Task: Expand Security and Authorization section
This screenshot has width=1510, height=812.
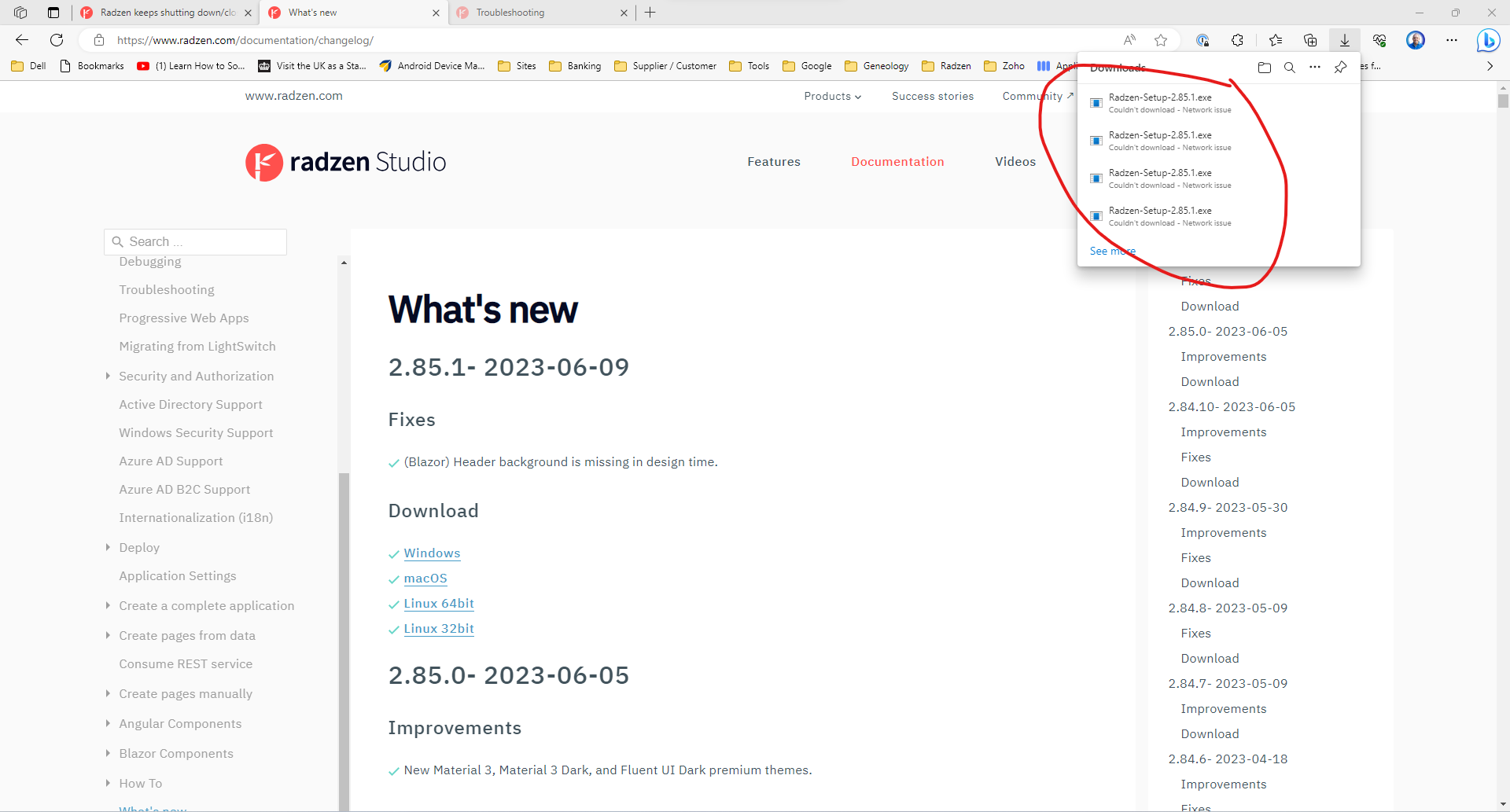Action: click(x=108, y=376)
